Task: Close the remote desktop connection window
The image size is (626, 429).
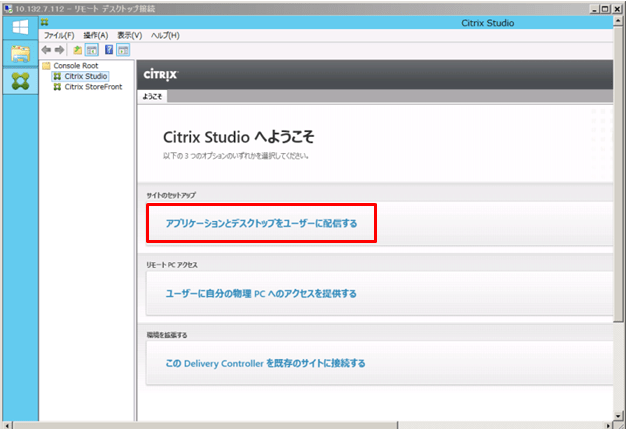Action: click(x=617, y=8)
